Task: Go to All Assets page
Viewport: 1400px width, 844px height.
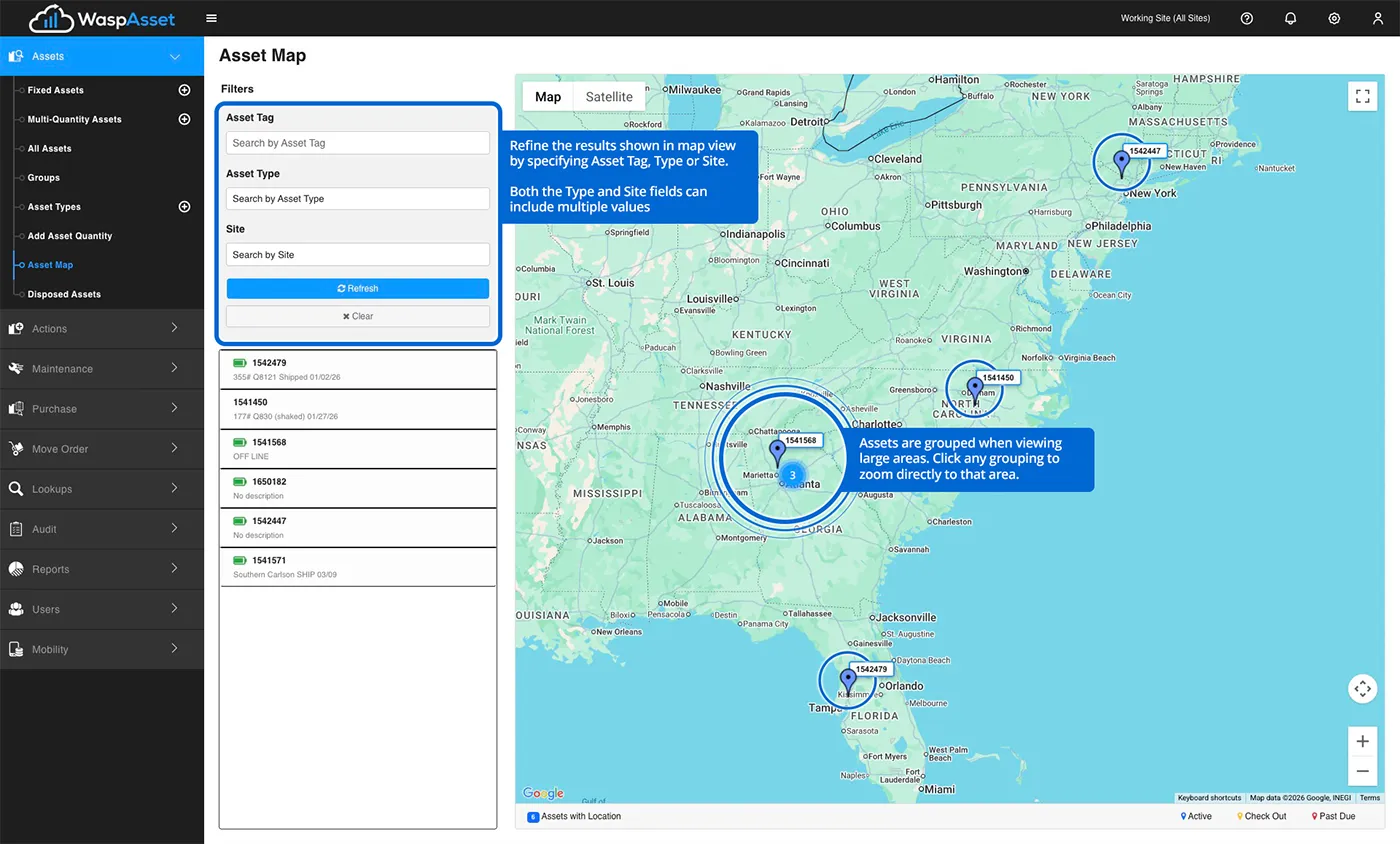Action: point(49,148)
